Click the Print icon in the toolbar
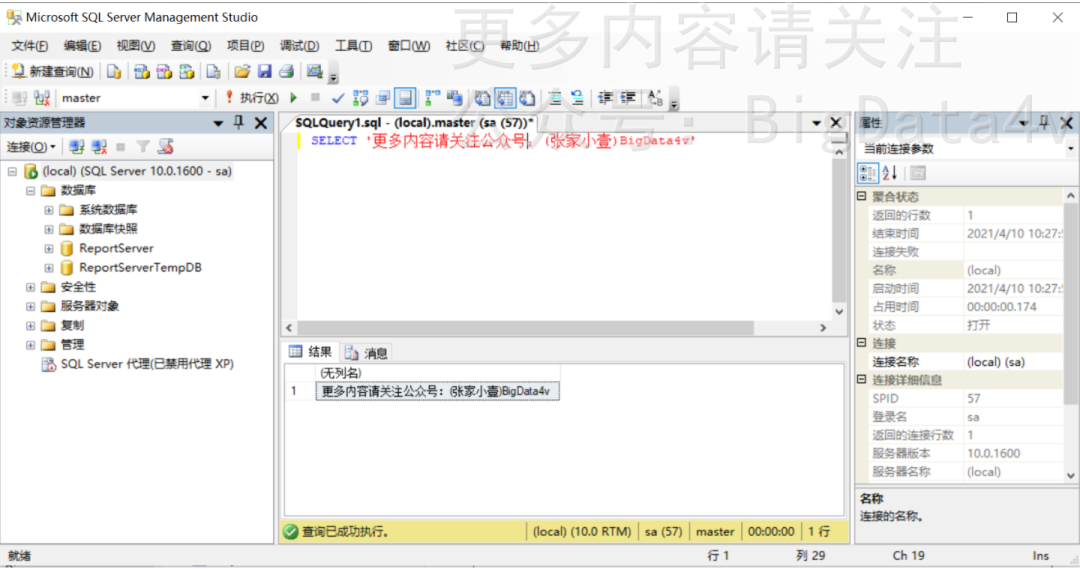 click(x=287, y=72)
